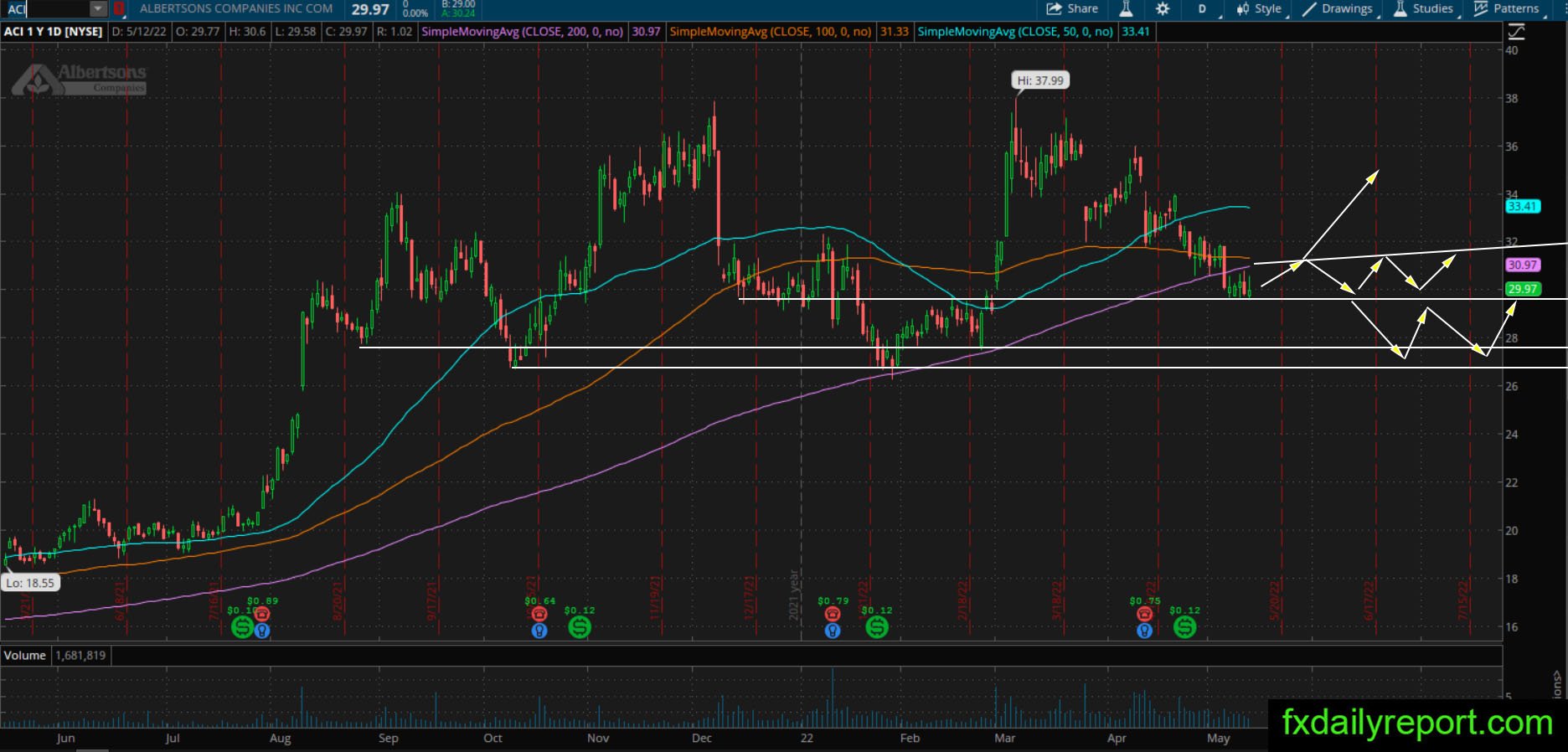
Task: Click the blue bulb icon under $0.89 earnings
Action: pyautogui.click(x=262, y=631)
